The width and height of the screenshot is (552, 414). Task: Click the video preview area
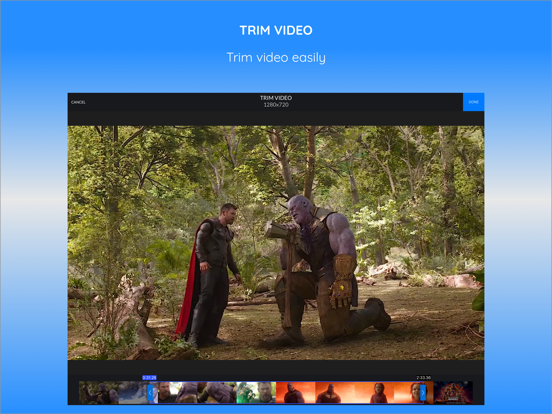pyautogui.click(x=276, y=243)
